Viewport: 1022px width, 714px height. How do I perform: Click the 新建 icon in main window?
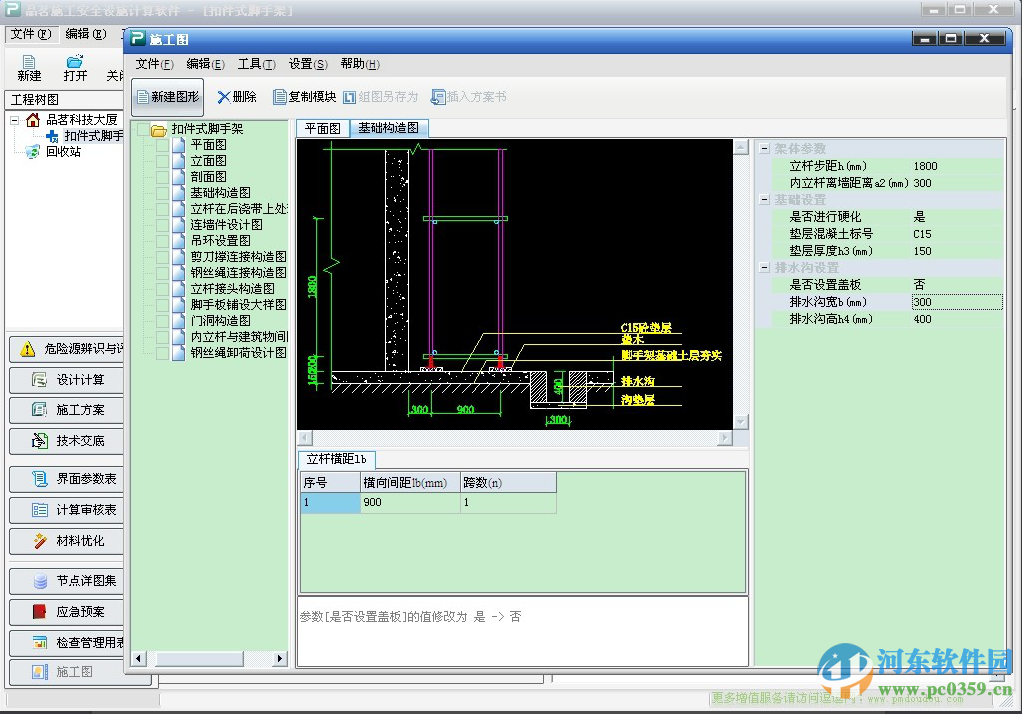pos(29,62)
